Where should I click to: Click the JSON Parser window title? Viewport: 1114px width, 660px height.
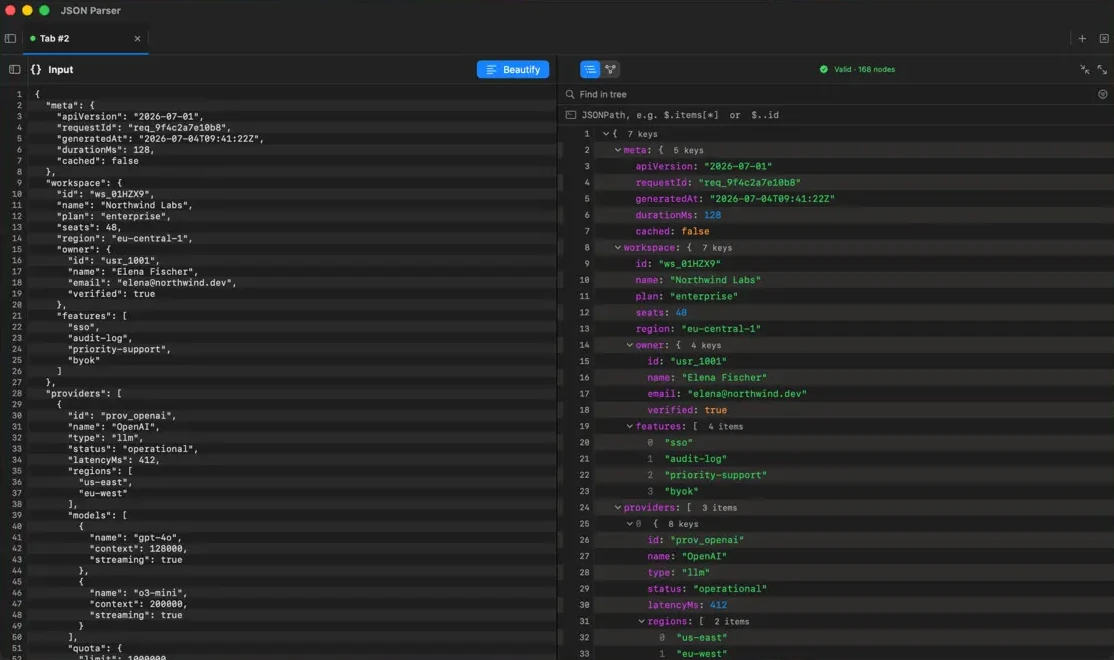coord(90,11)
